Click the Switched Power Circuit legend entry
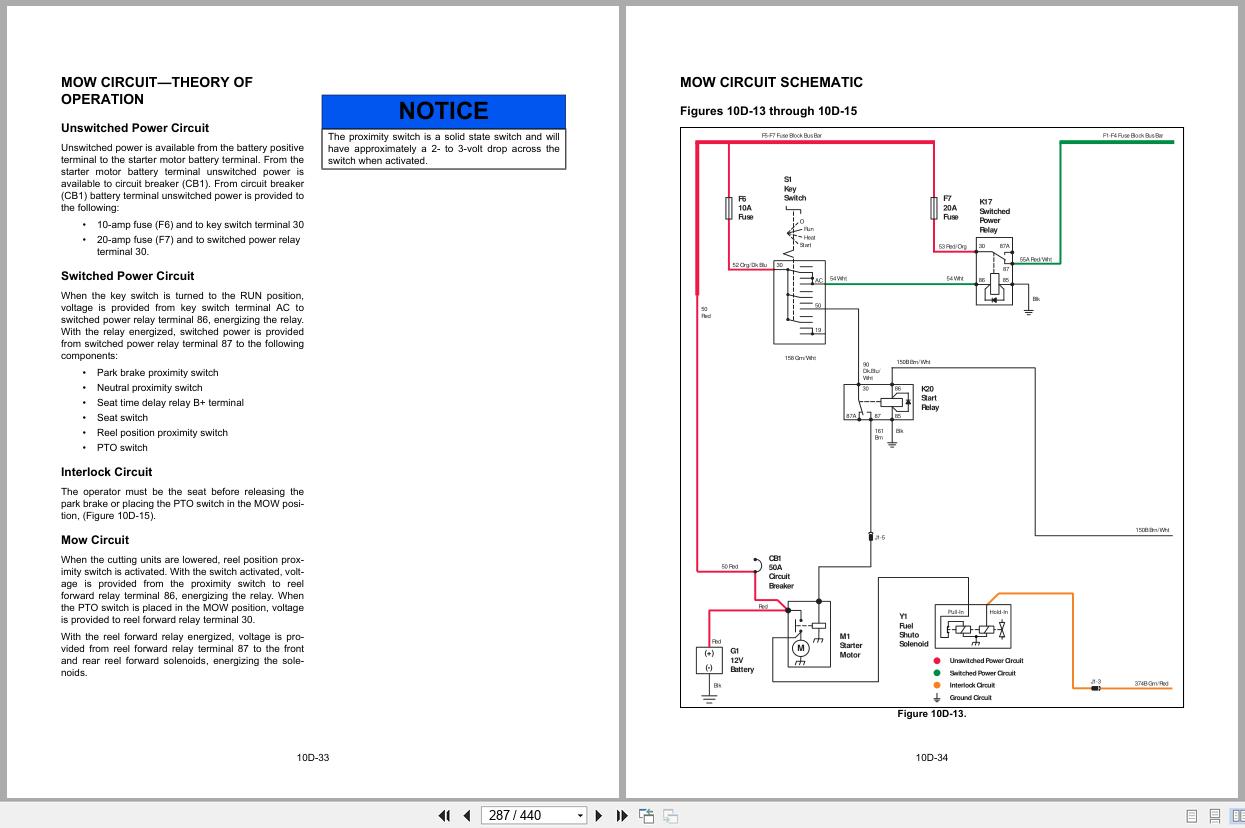The height and width of the screenshot is (828, 1245). [974, 673]
